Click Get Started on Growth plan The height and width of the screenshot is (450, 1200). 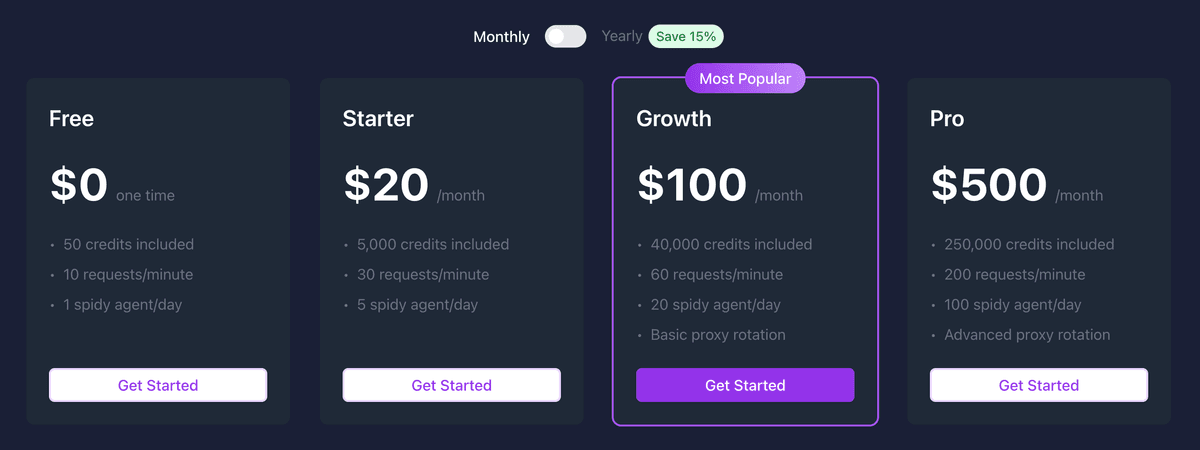(x=745, y=385)
